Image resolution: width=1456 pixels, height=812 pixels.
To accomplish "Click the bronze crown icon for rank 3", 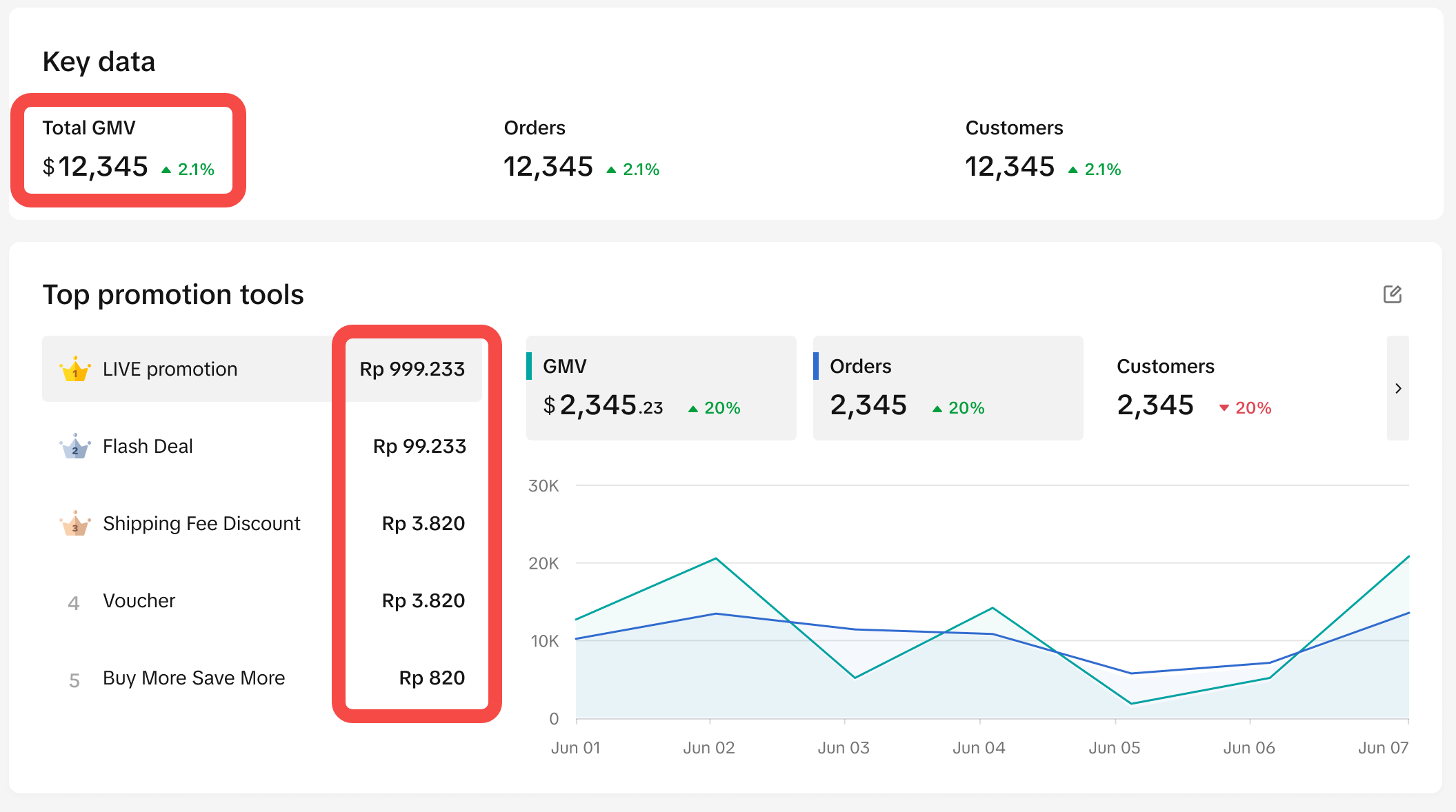I will (75, 524).
